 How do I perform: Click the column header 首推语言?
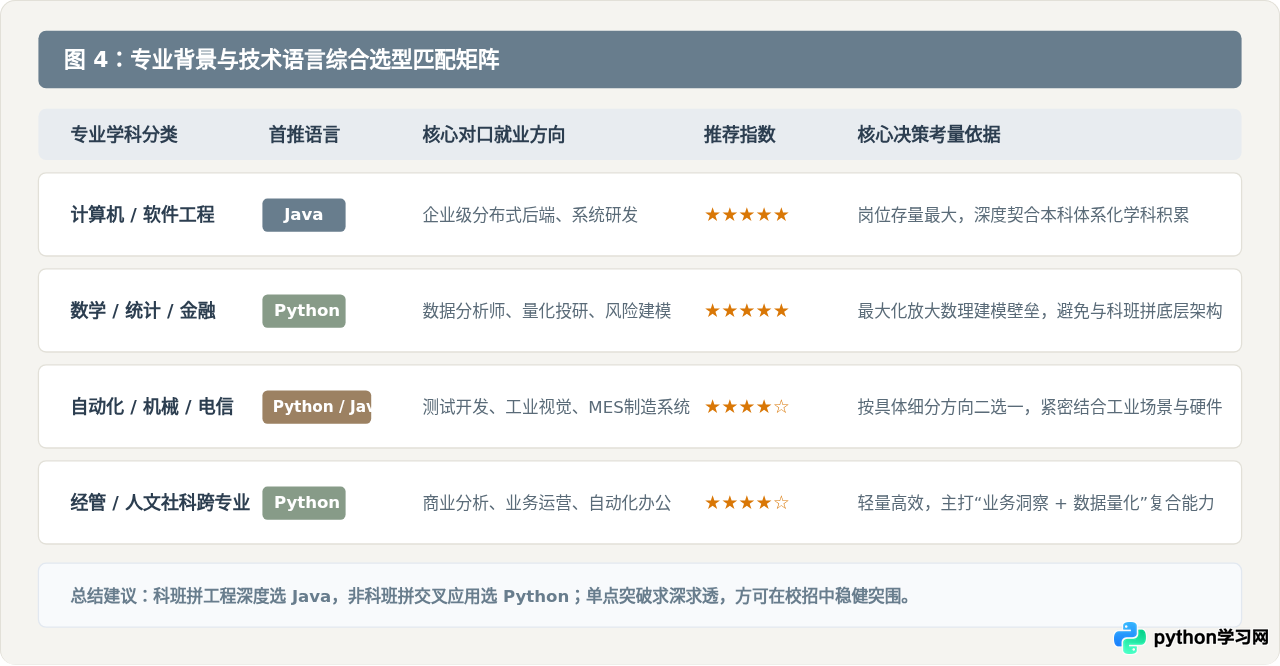[304, 135]
